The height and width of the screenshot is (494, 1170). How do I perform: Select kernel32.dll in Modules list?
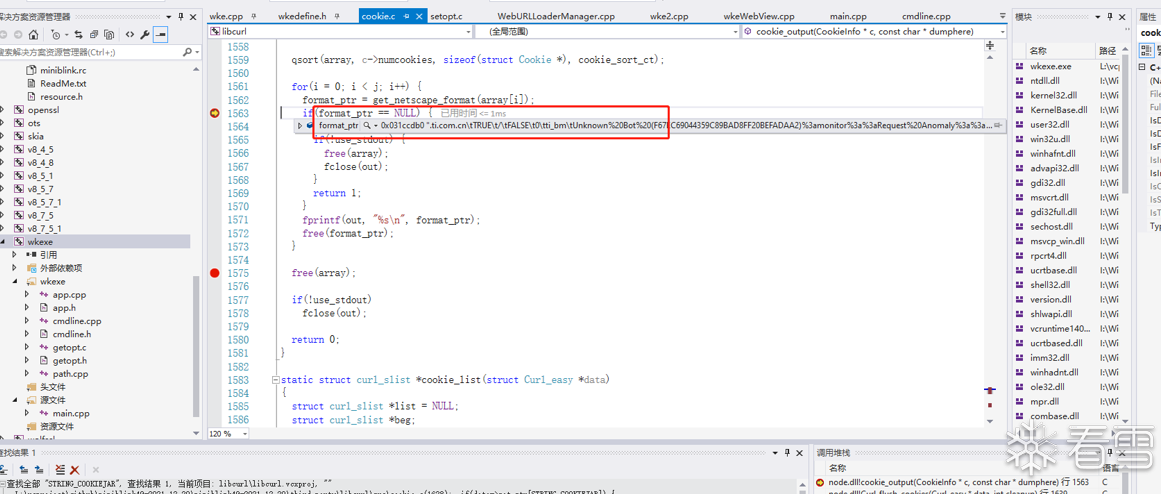pos(1054,96)
